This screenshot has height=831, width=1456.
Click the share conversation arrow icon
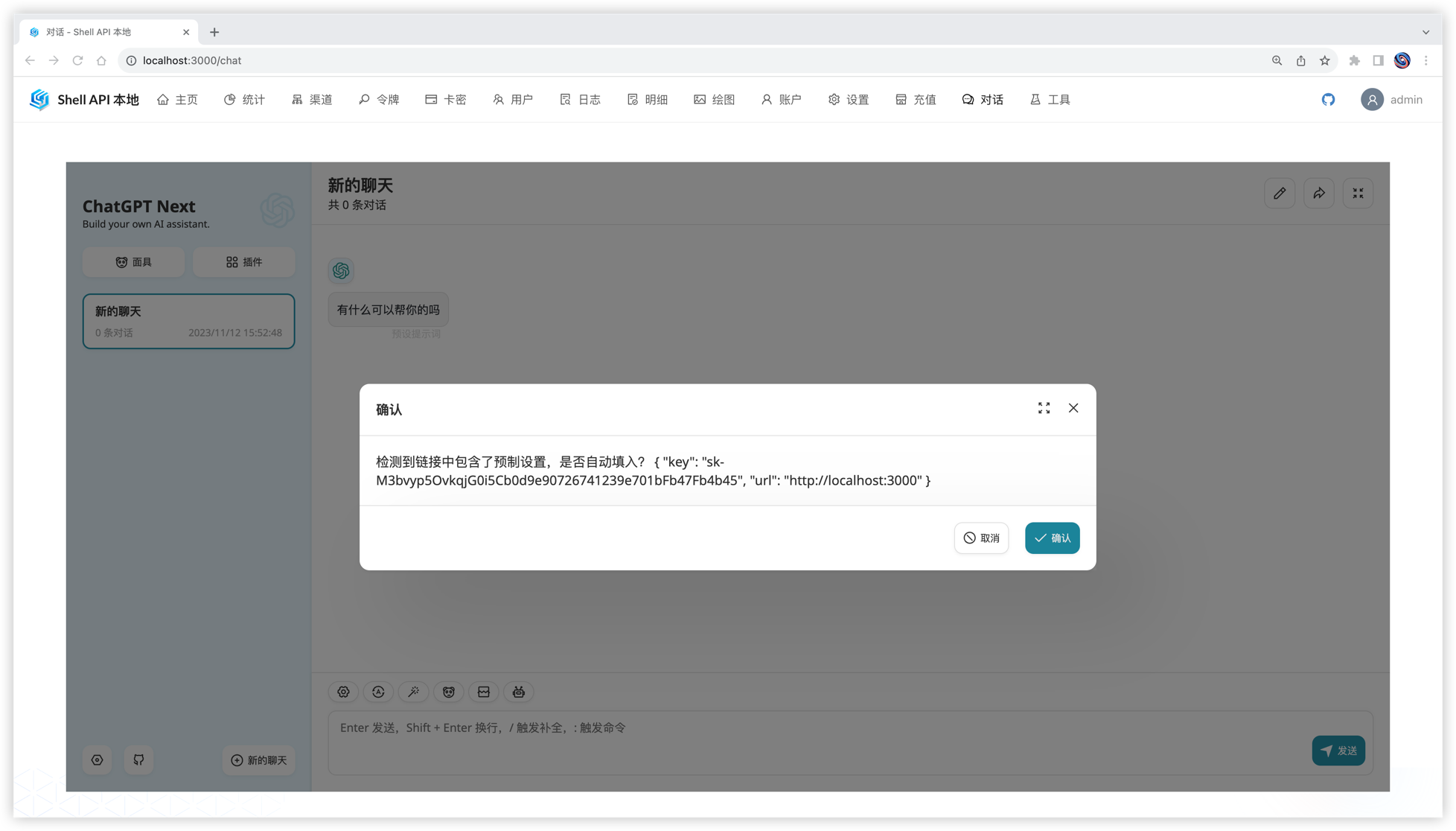[1318, 194]
